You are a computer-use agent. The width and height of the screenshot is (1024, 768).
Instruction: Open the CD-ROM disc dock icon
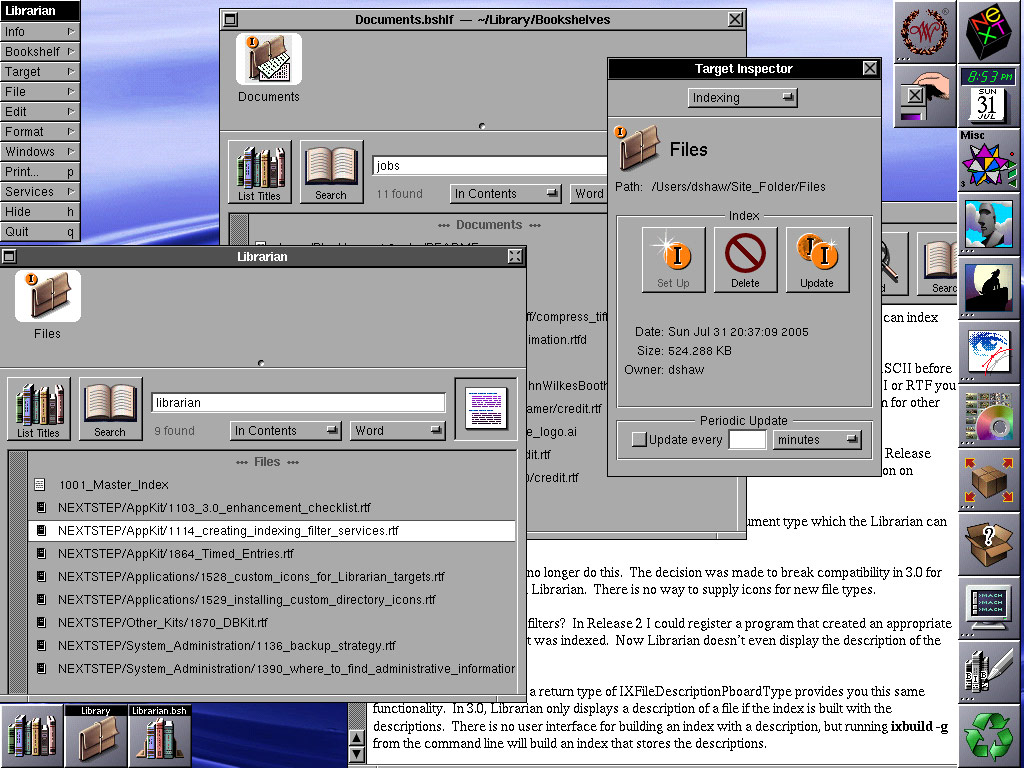[x=990, y=416]
